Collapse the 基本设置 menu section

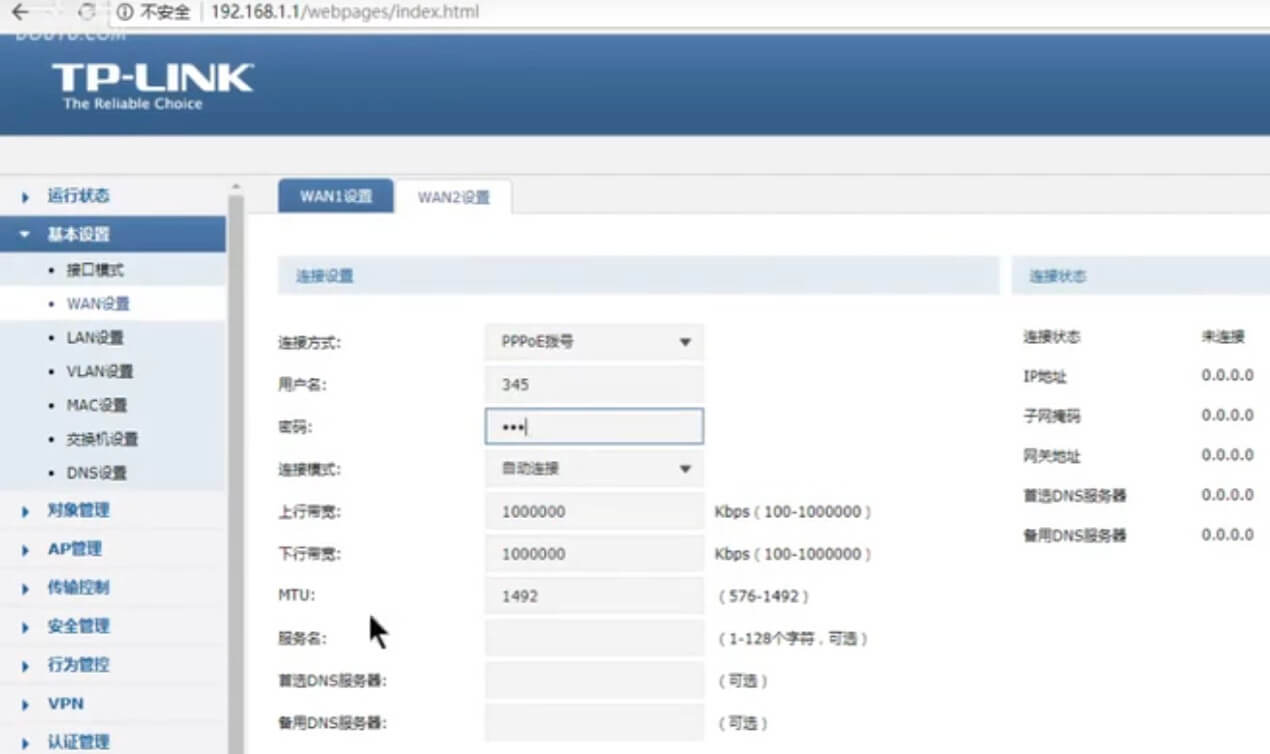click(78, 234)
